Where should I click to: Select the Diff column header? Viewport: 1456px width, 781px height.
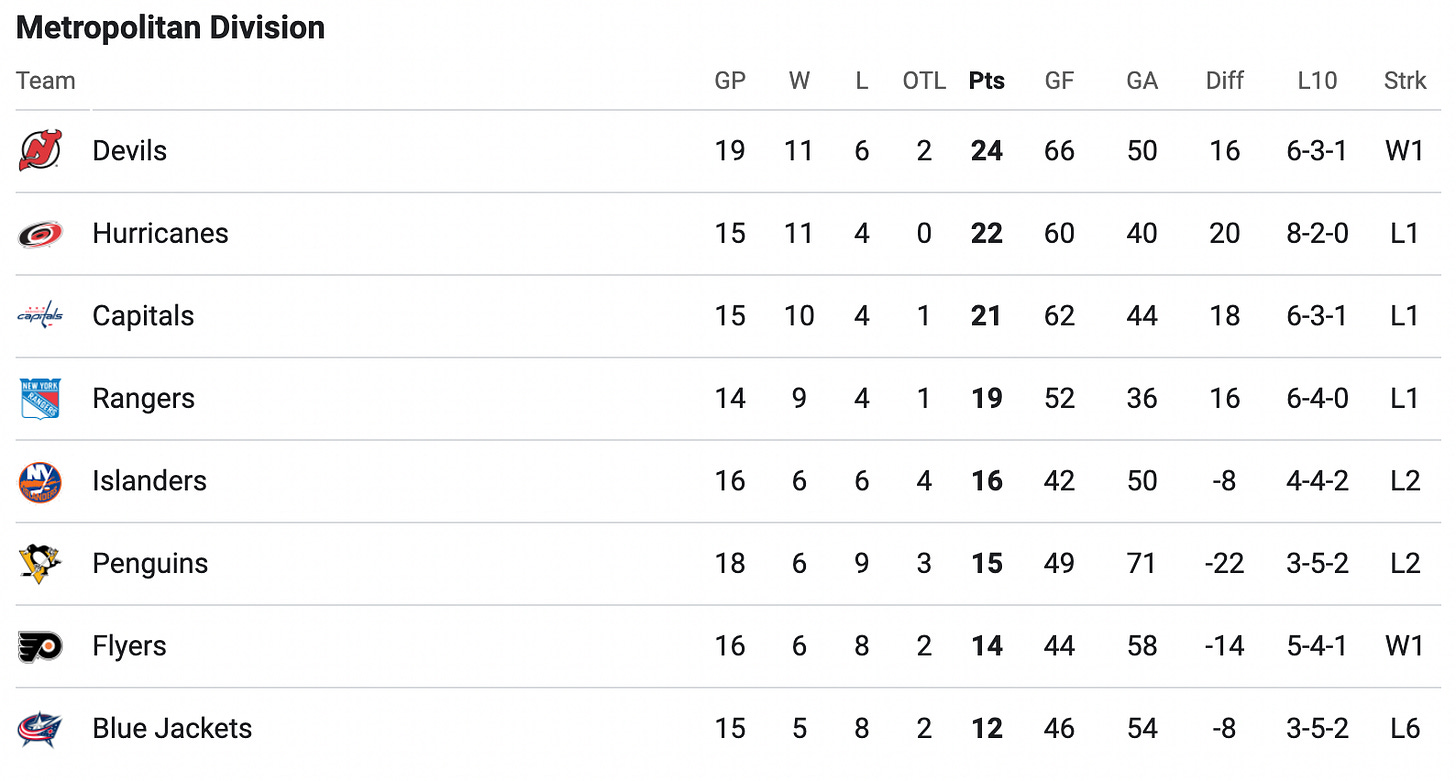click(x=1225, y=81)
